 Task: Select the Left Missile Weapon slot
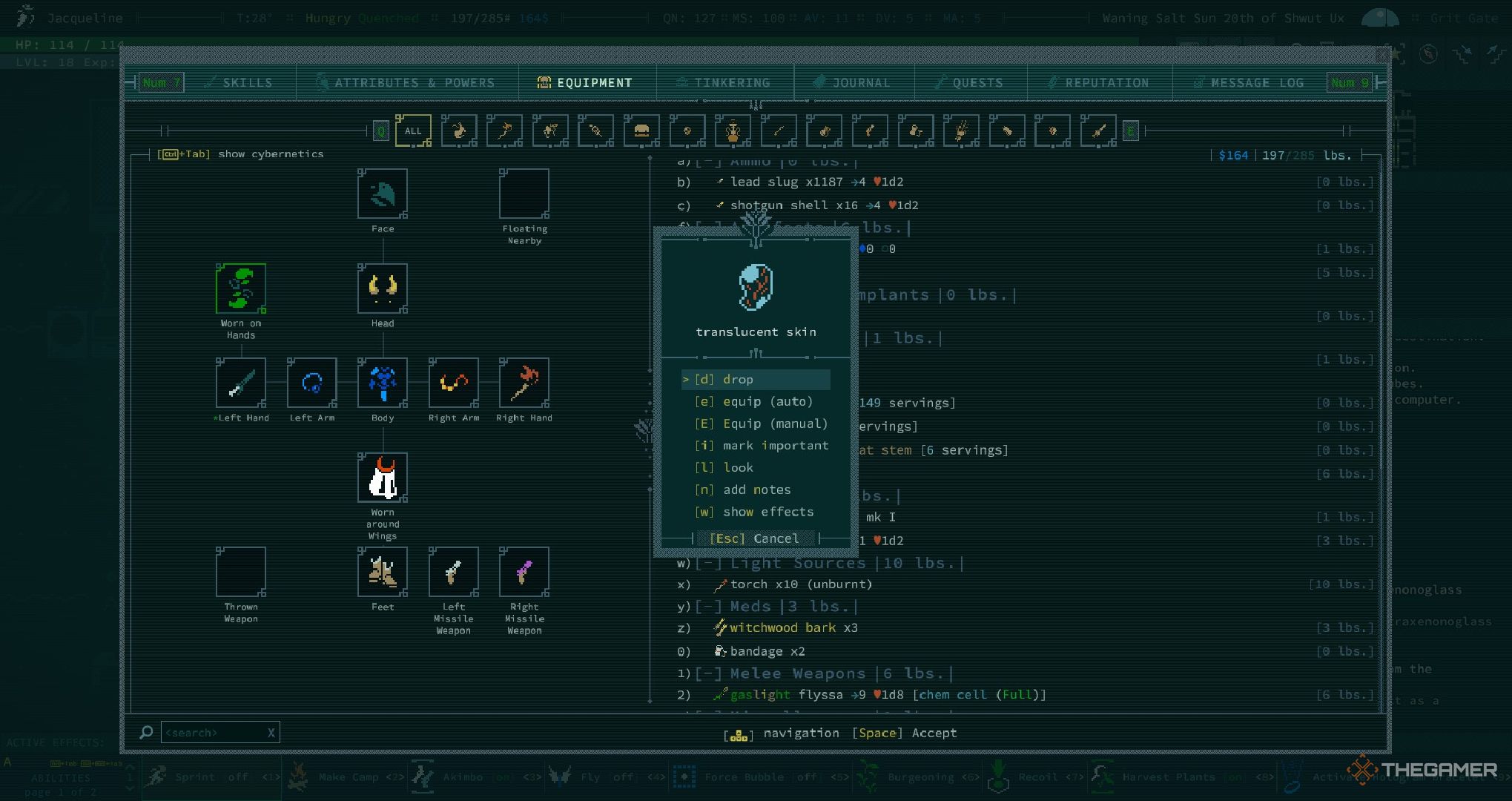454,572
